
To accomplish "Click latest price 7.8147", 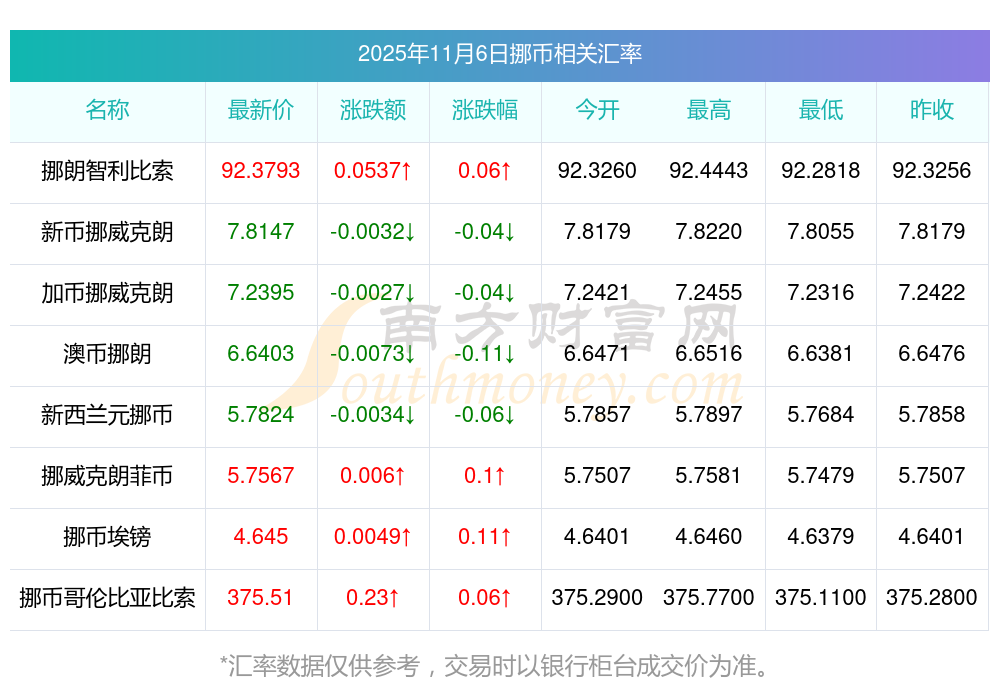I will [x=260, y=231].
